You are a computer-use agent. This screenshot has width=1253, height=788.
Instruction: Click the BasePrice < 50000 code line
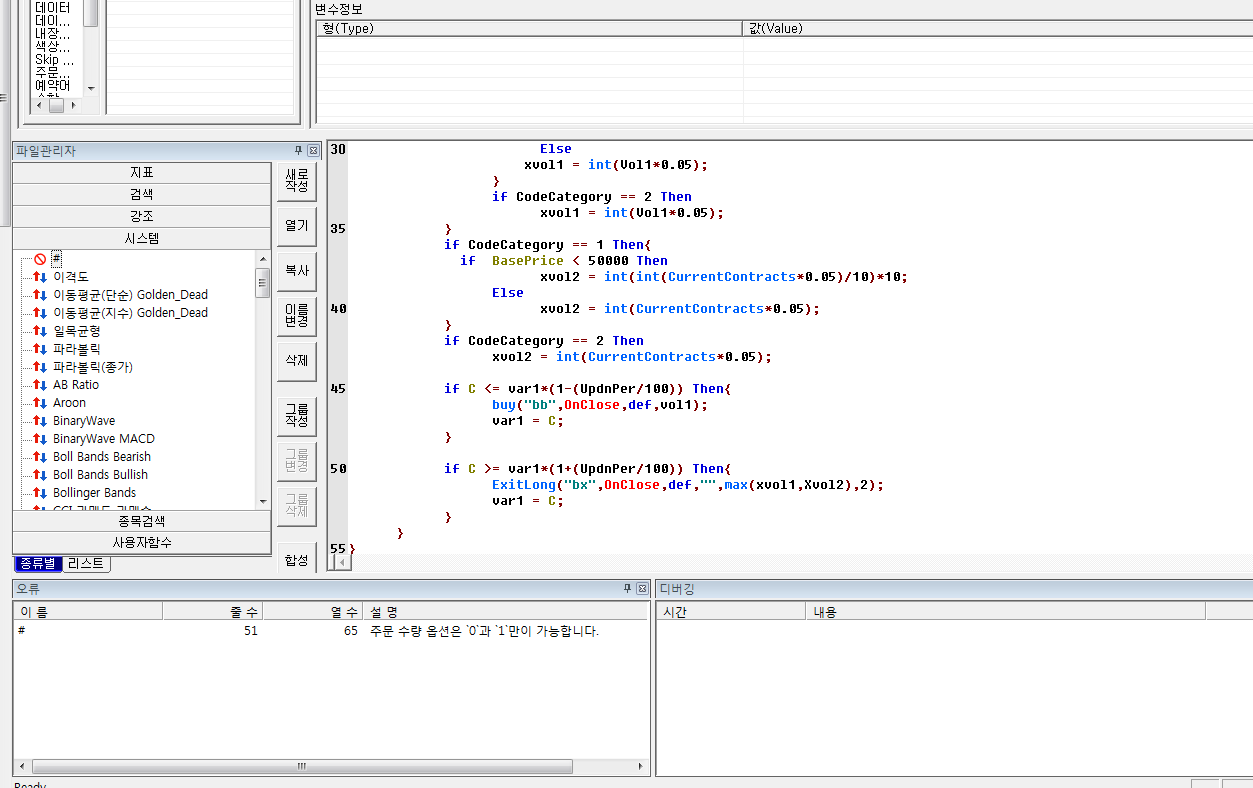(564, 261)
